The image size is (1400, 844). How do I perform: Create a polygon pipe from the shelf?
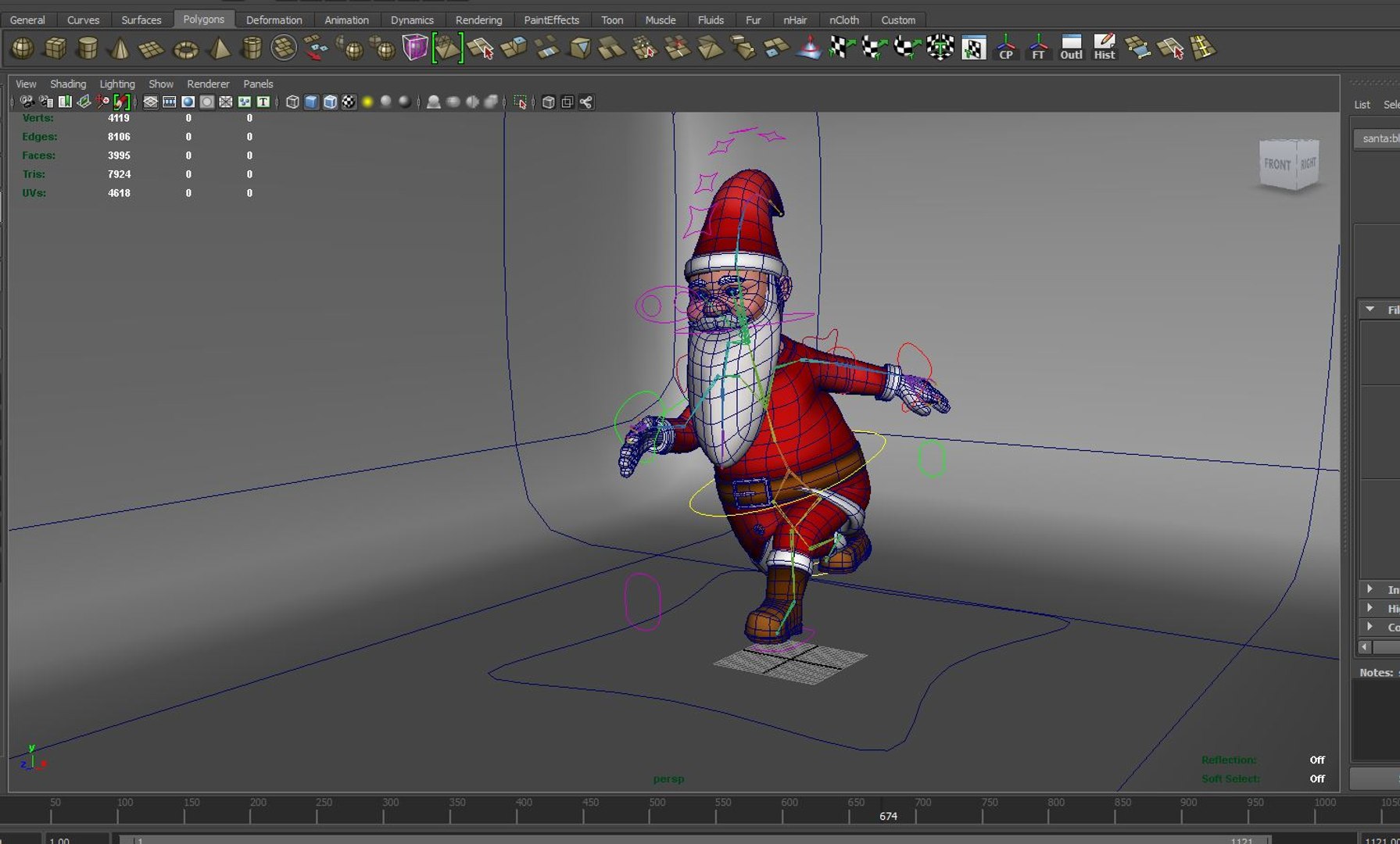252,48
